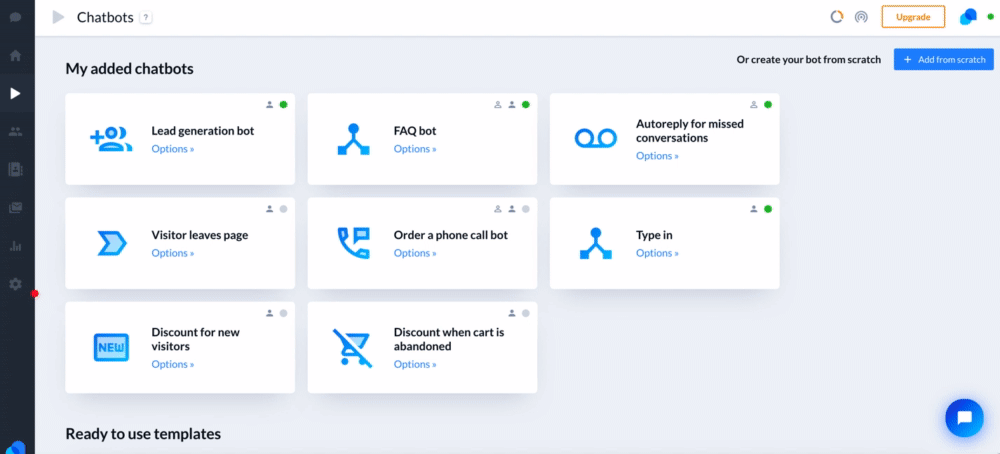Select the Chatbots play icon in sidebar
The height and width of the screenshot is (454, 1000).
point(15,94)
